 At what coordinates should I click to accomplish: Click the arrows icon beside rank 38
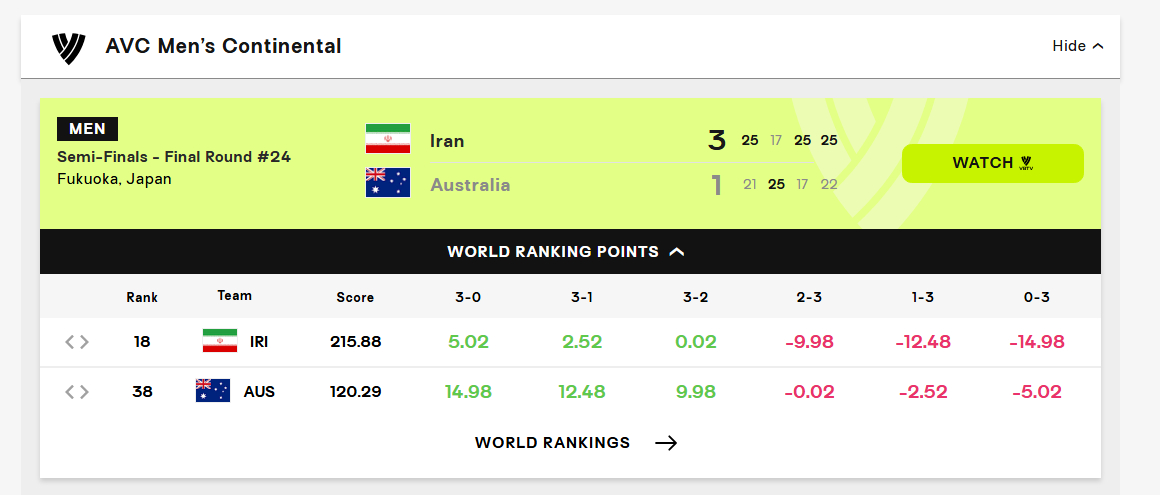point(77,391)
